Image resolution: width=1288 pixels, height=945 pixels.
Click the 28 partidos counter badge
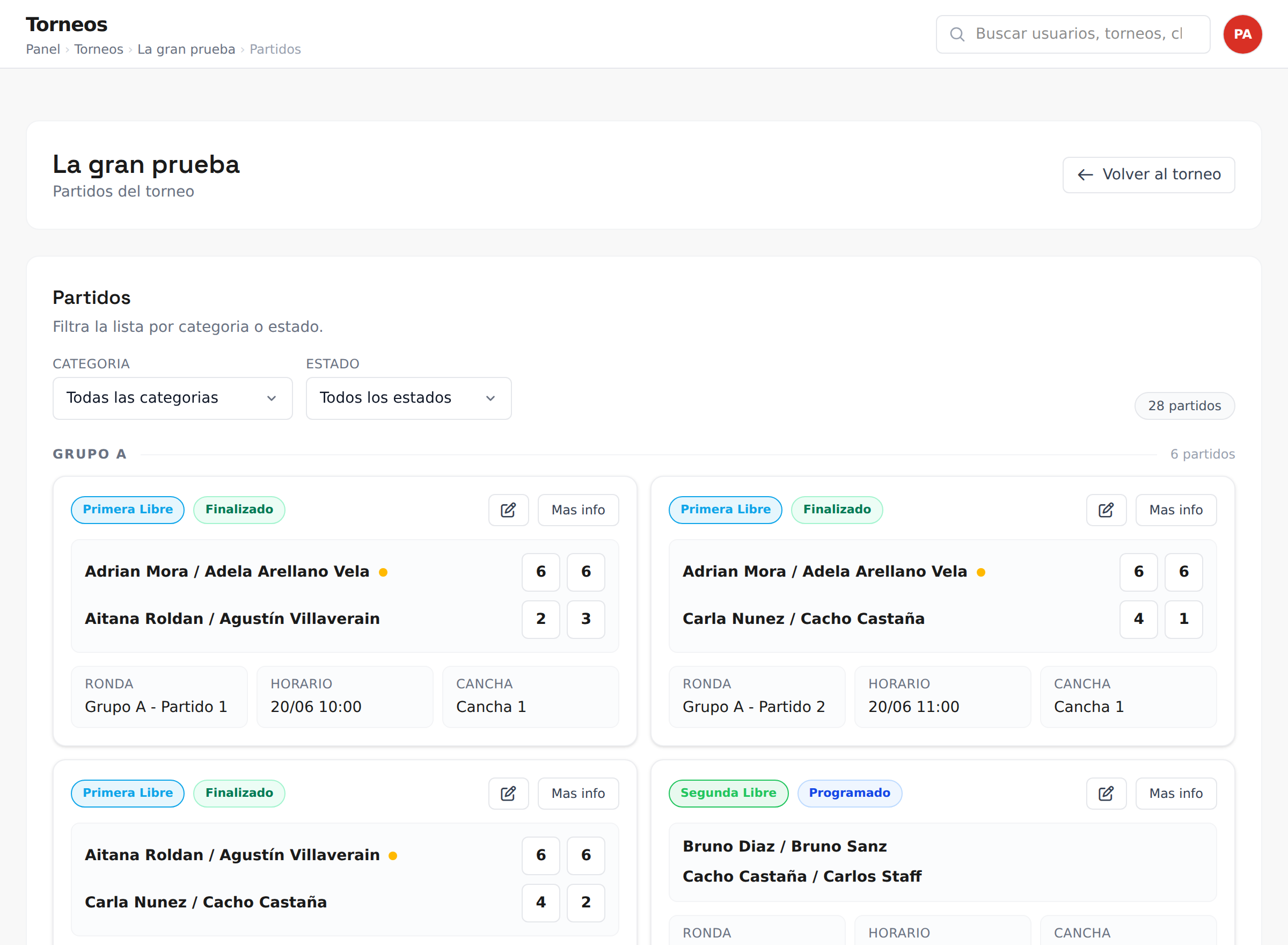1184,406
